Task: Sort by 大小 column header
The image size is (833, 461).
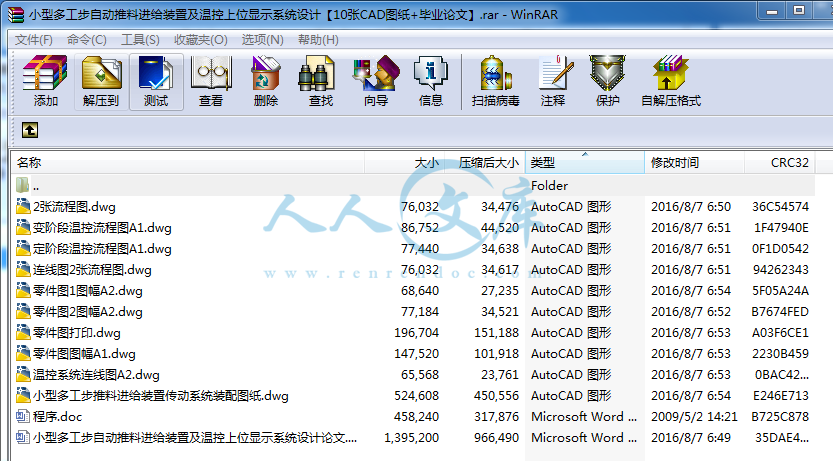Action: pos(405,163)
